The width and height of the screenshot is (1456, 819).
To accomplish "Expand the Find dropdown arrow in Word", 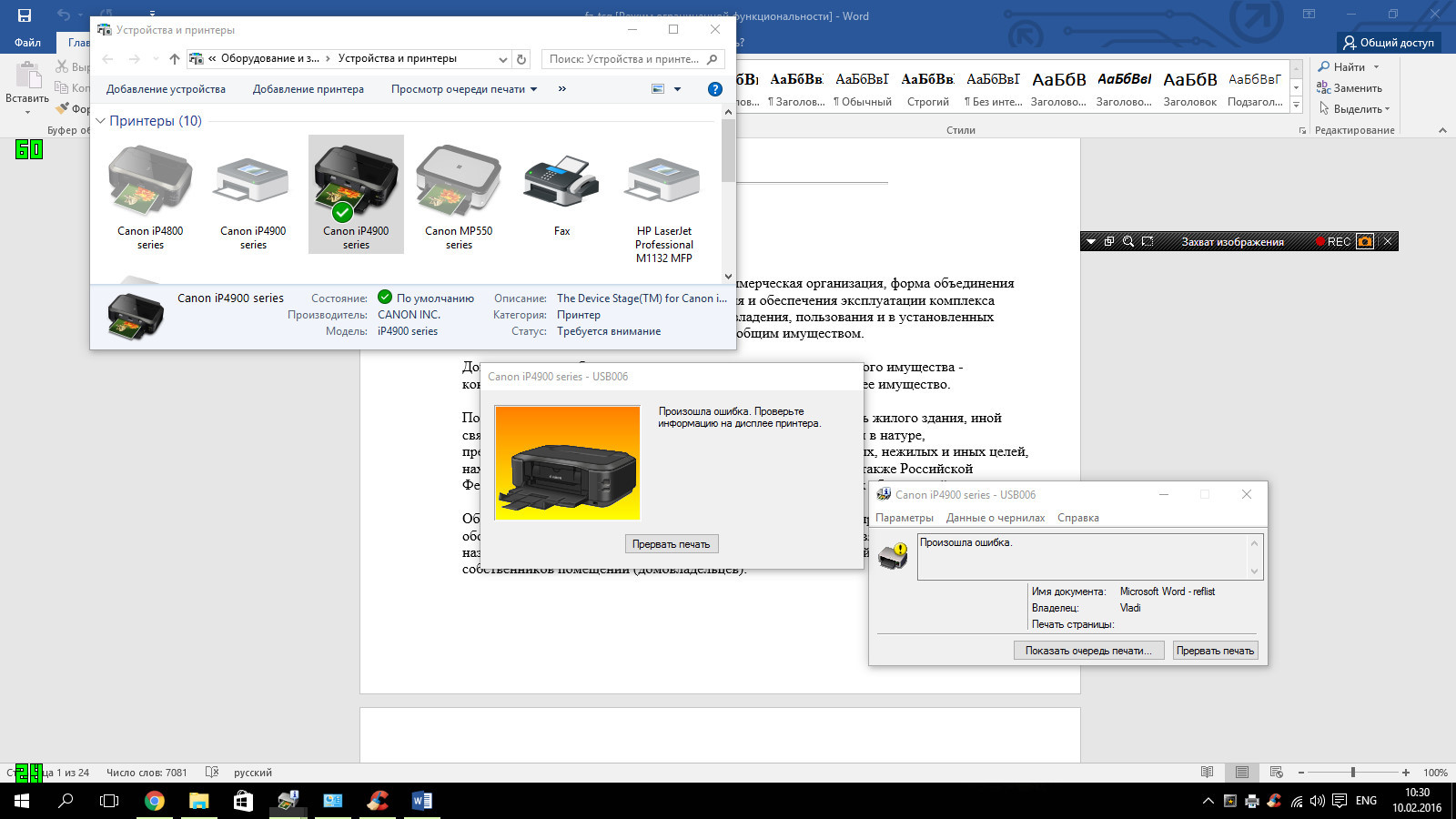I will [x=1376, y=67].
